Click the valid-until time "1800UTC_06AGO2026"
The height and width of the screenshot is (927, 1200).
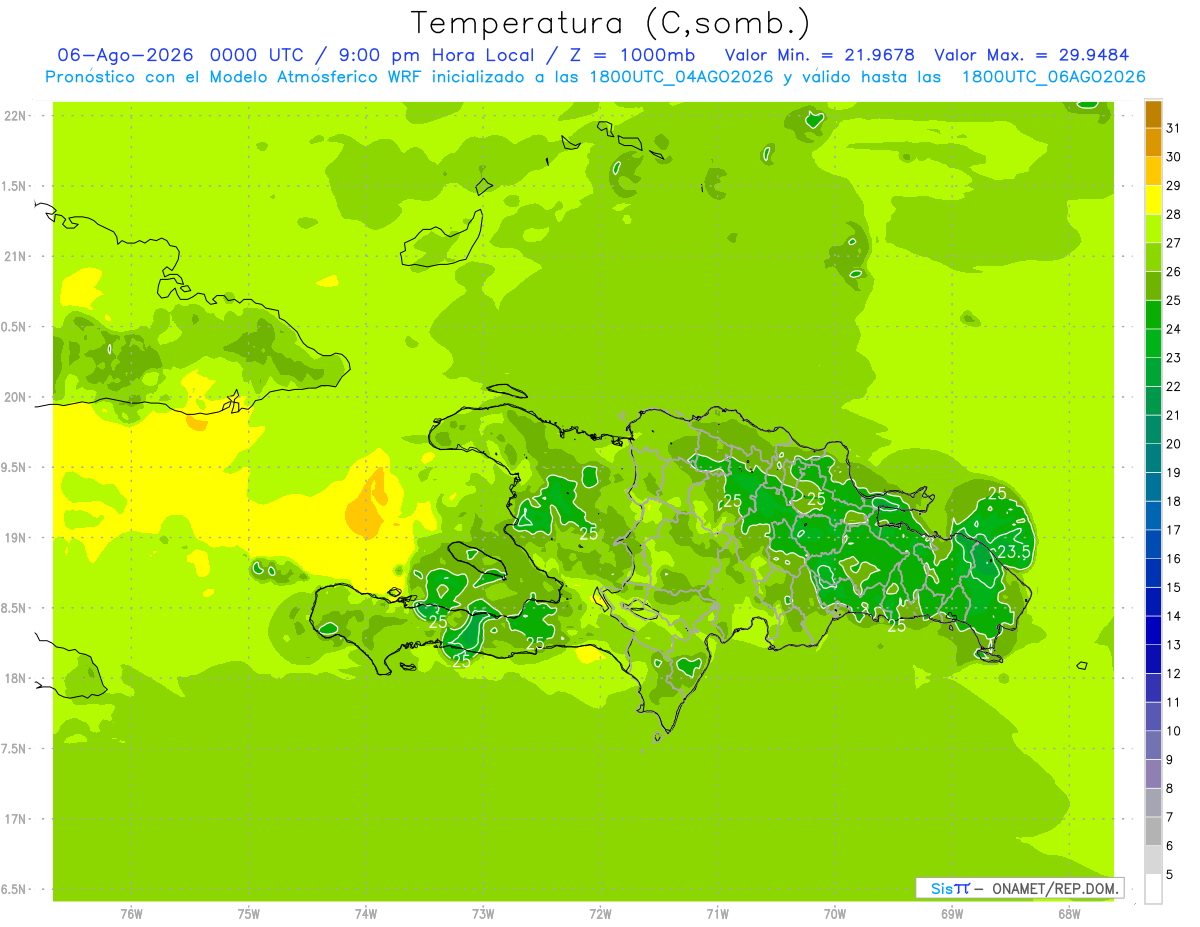coord(1054,77)
